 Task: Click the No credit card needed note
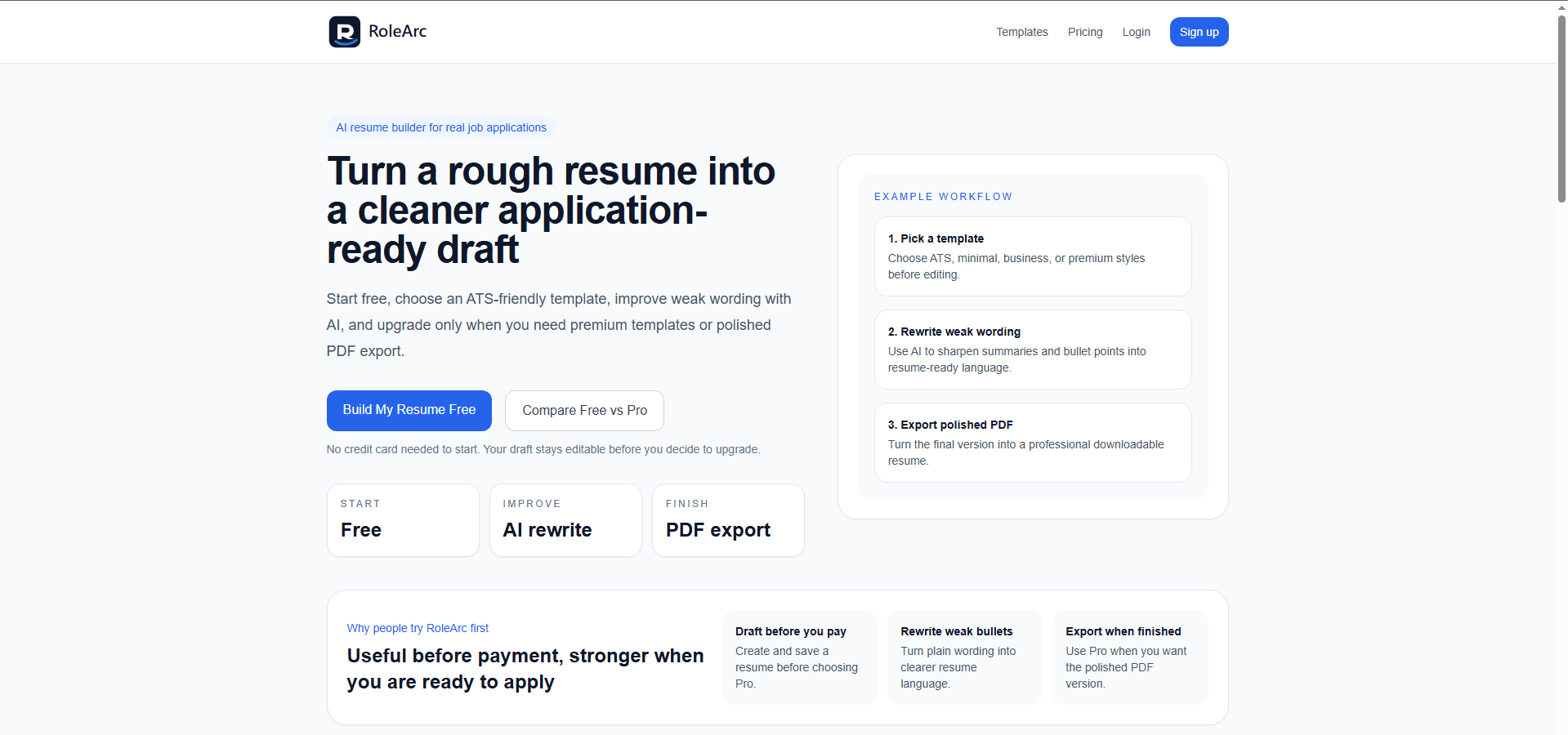pos(543,449)
